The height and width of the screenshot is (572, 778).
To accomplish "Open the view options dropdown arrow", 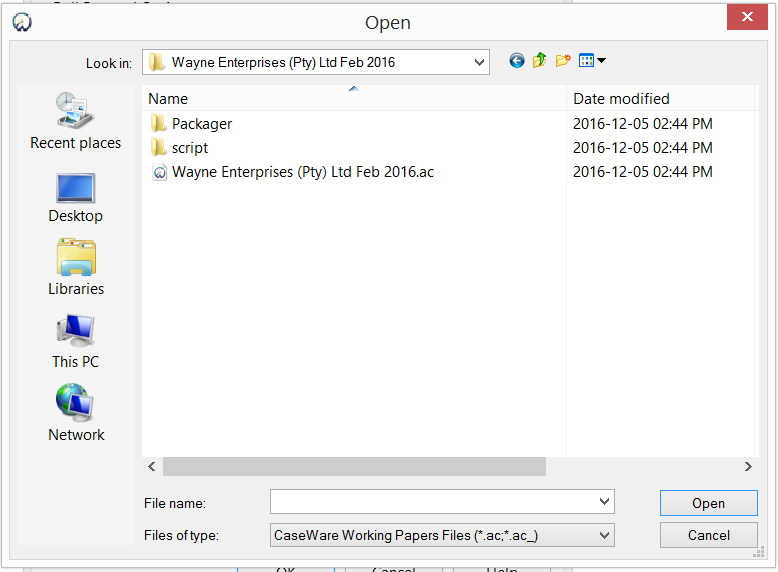I will click(x=601, y=61).
